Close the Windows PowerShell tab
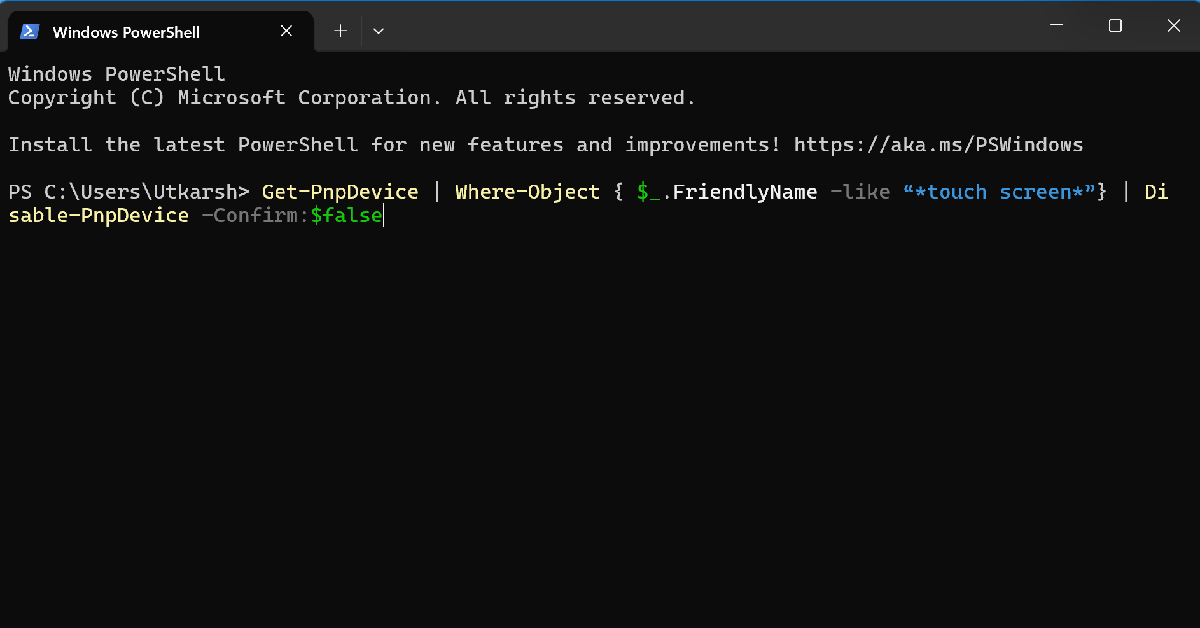Viewport: 1200px width, 628px height. 286,30
